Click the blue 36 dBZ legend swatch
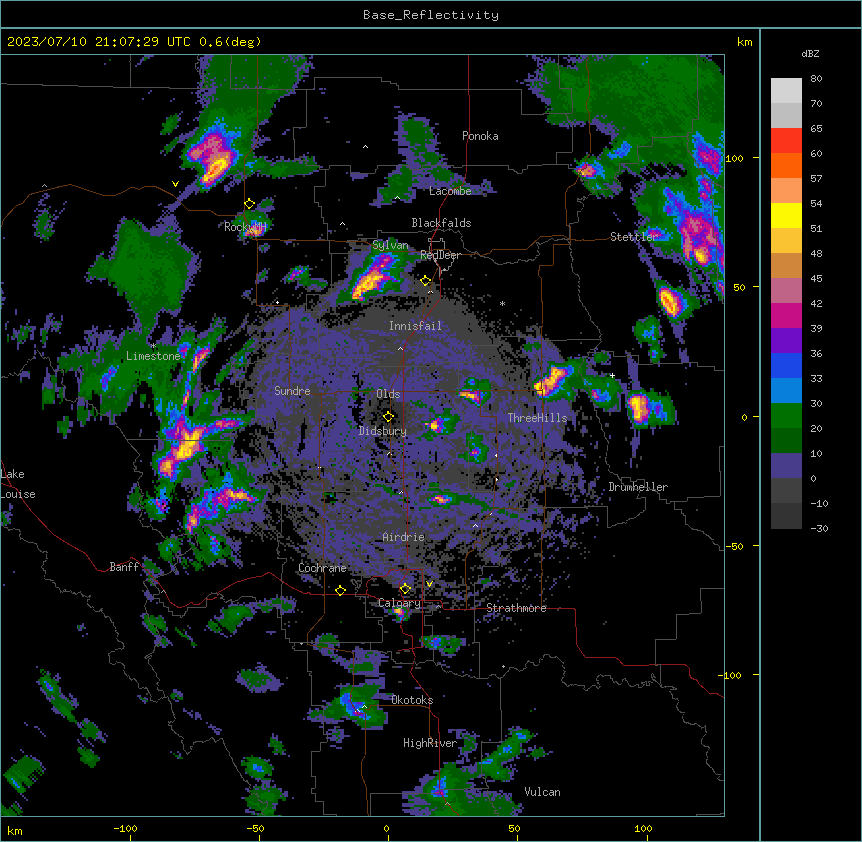The height and width of the screenshot is (842, 862). point(786,365)
